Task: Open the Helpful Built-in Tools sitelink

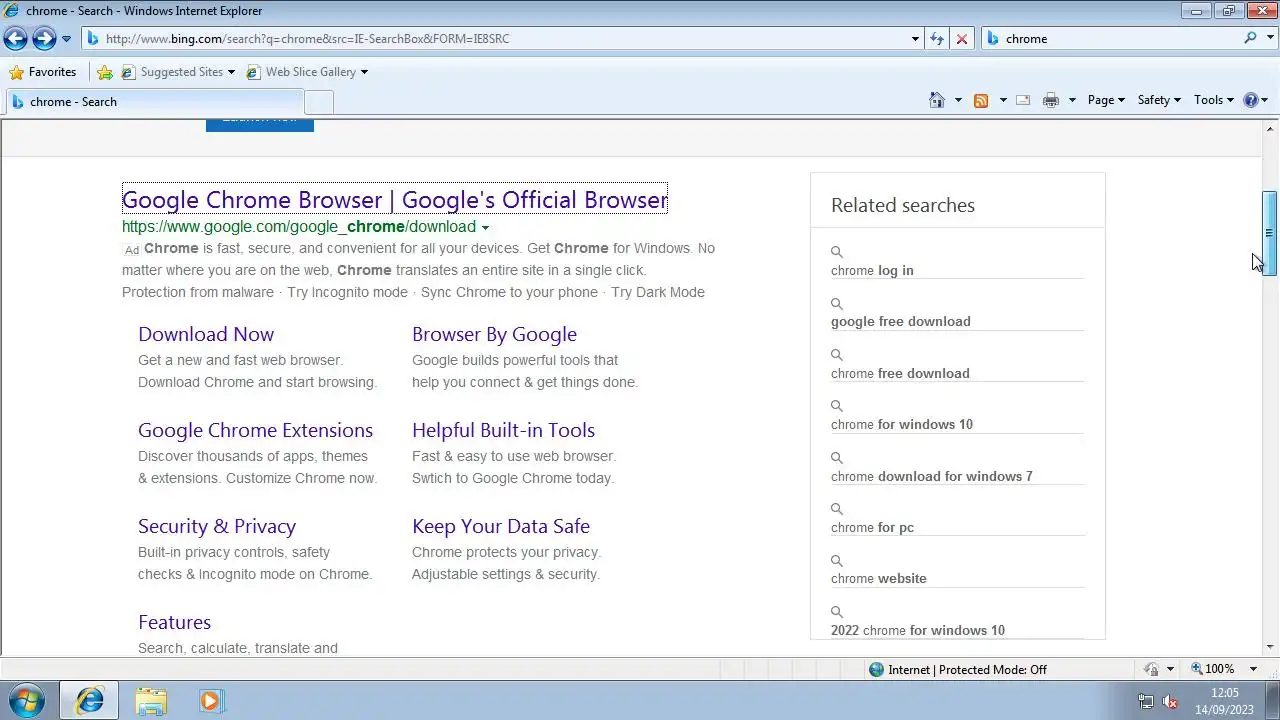Action: [503, 430]
